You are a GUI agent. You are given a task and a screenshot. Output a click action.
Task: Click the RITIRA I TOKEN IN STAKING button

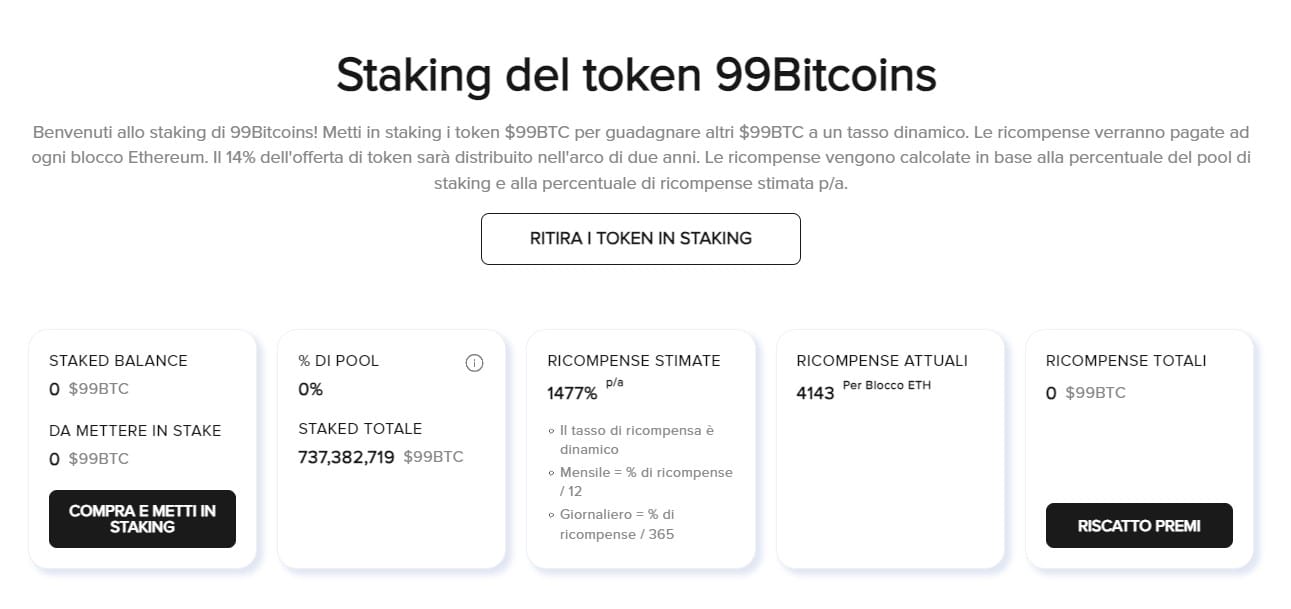click(x=641, y=239)
